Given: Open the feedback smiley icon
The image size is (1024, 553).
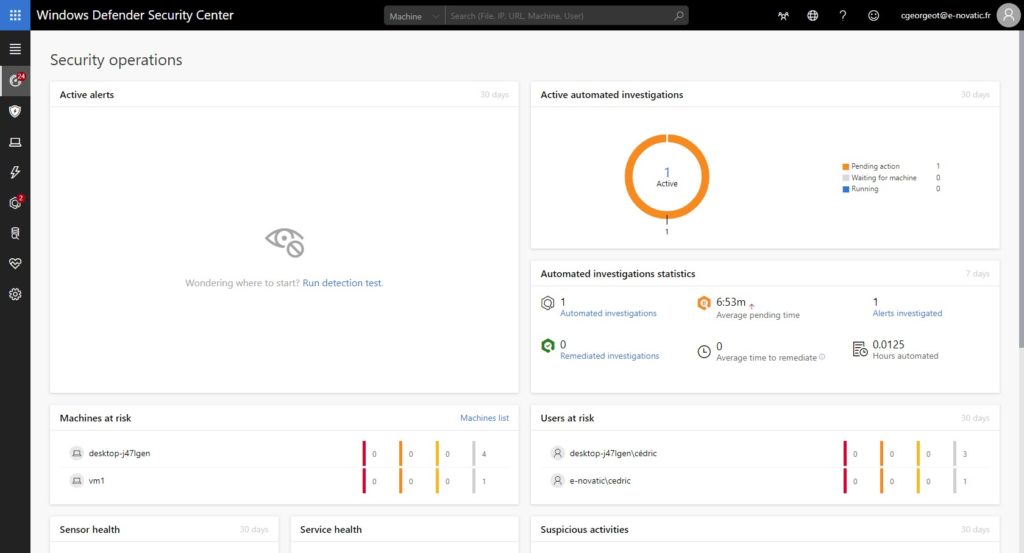Looking at the screenshot, I should pos(873,16).
